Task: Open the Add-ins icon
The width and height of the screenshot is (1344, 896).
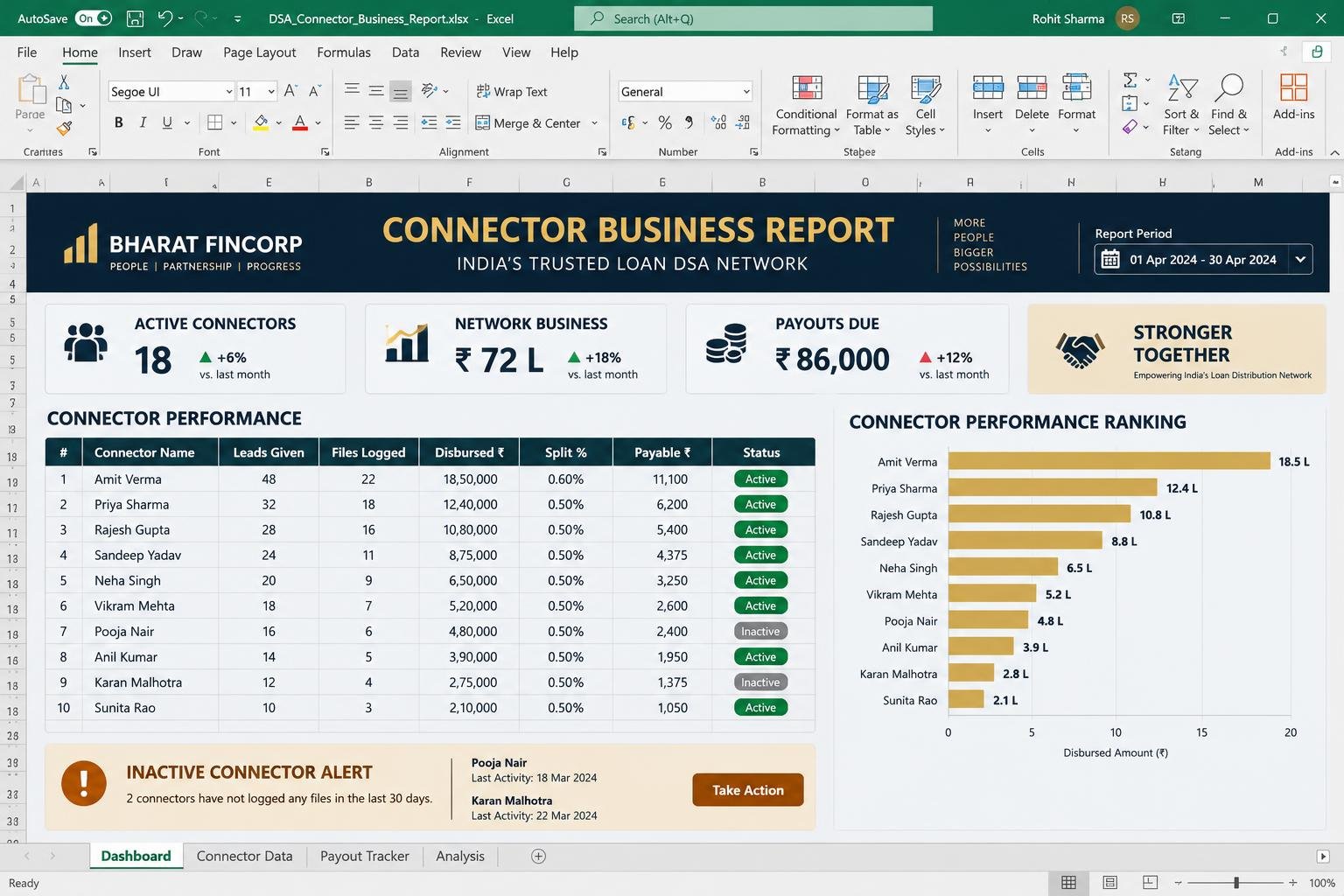Action: [x=1293, y=87]
